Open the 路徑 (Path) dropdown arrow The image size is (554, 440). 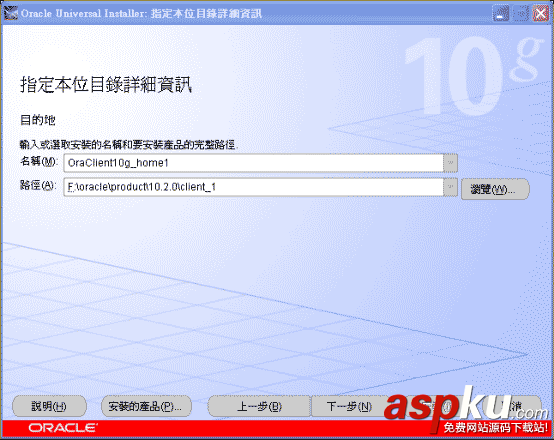450,187
